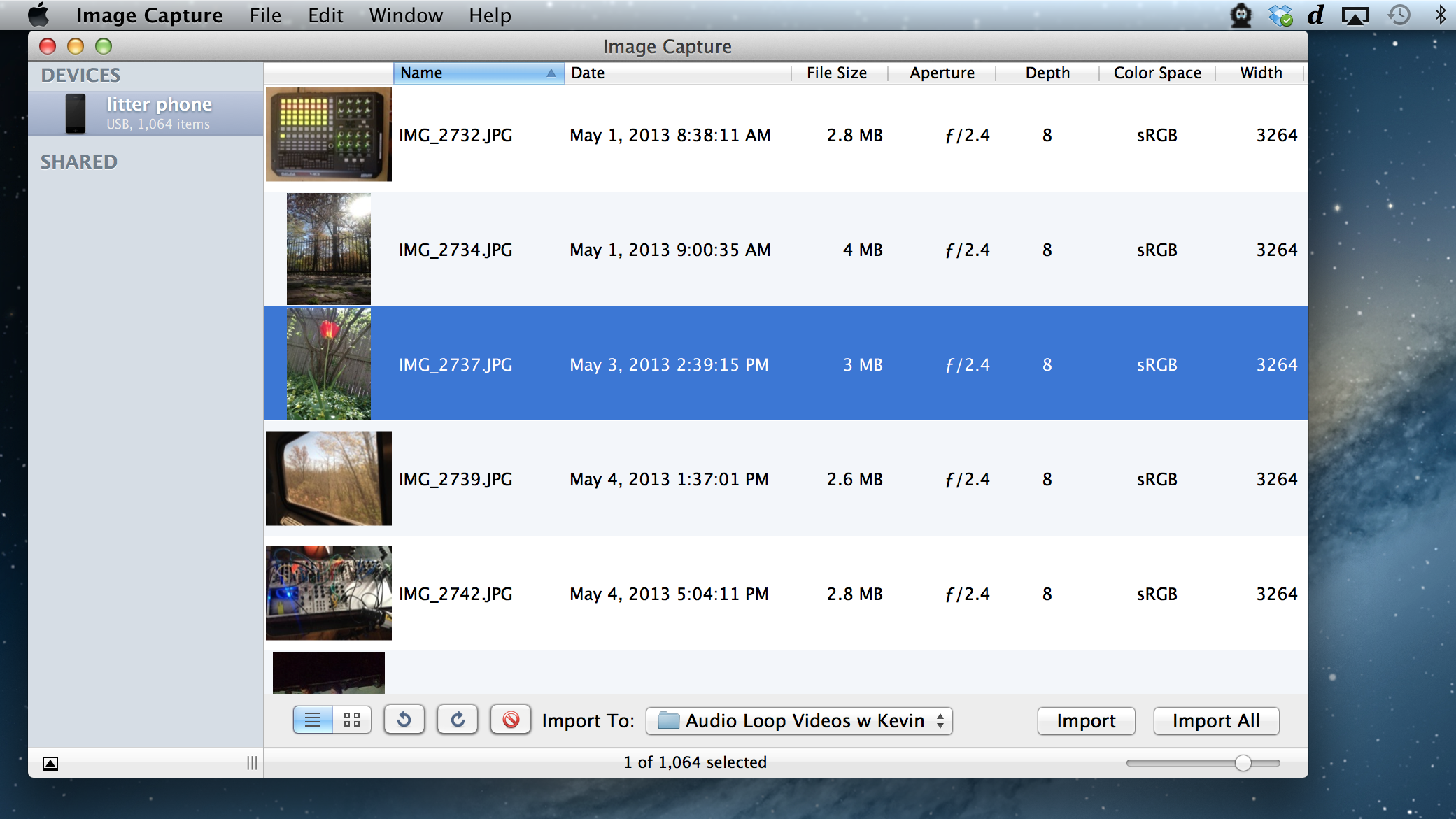Toggle the device settings pane icon at sidebar bottom
This screenshot has width=1456, height=819.
click(x=50, y=763)
